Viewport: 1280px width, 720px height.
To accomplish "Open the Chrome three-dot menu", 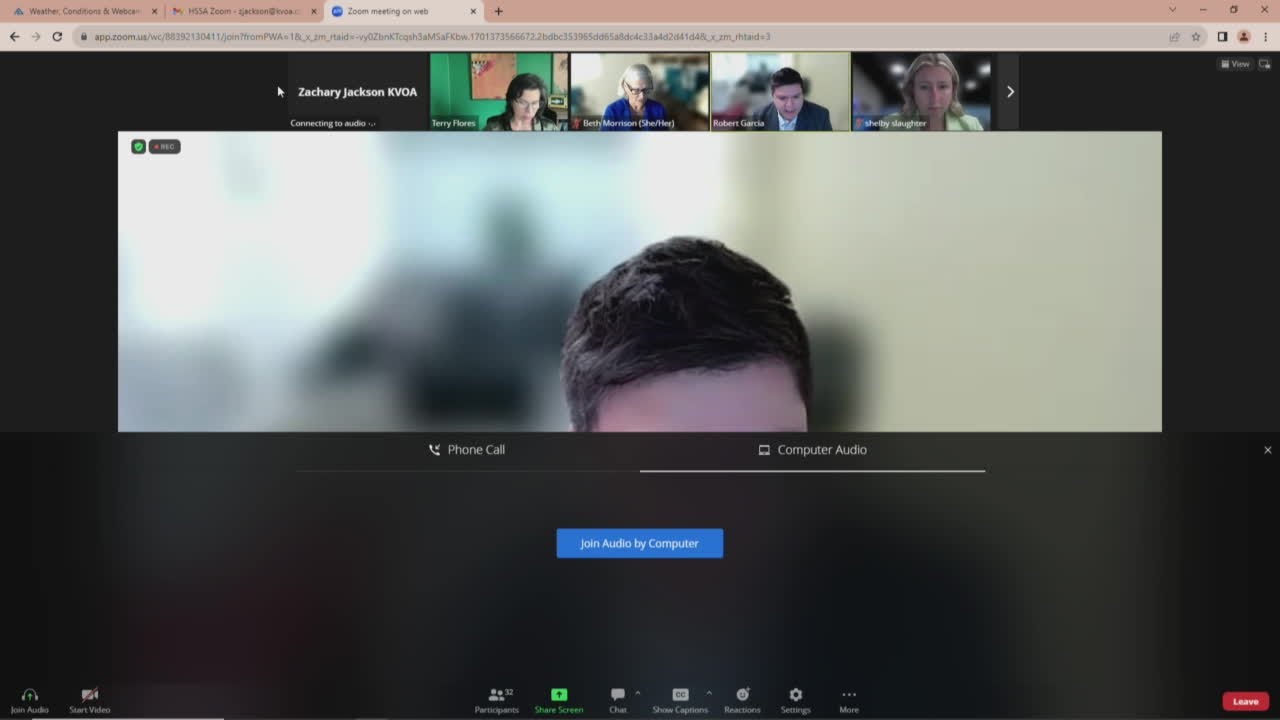I will (1265, 37).
